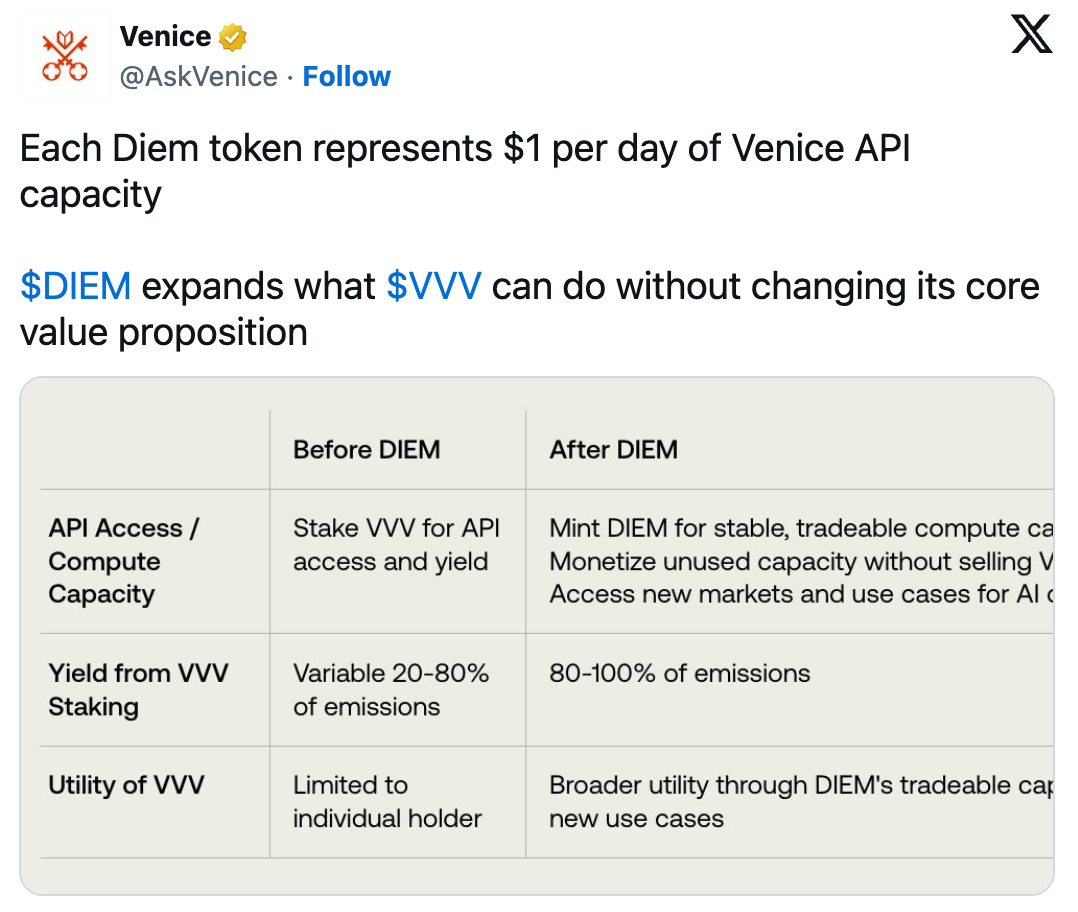Select the "API Access / Compute Capacity" row label
1078x912 pixels.
click(123, 561)
